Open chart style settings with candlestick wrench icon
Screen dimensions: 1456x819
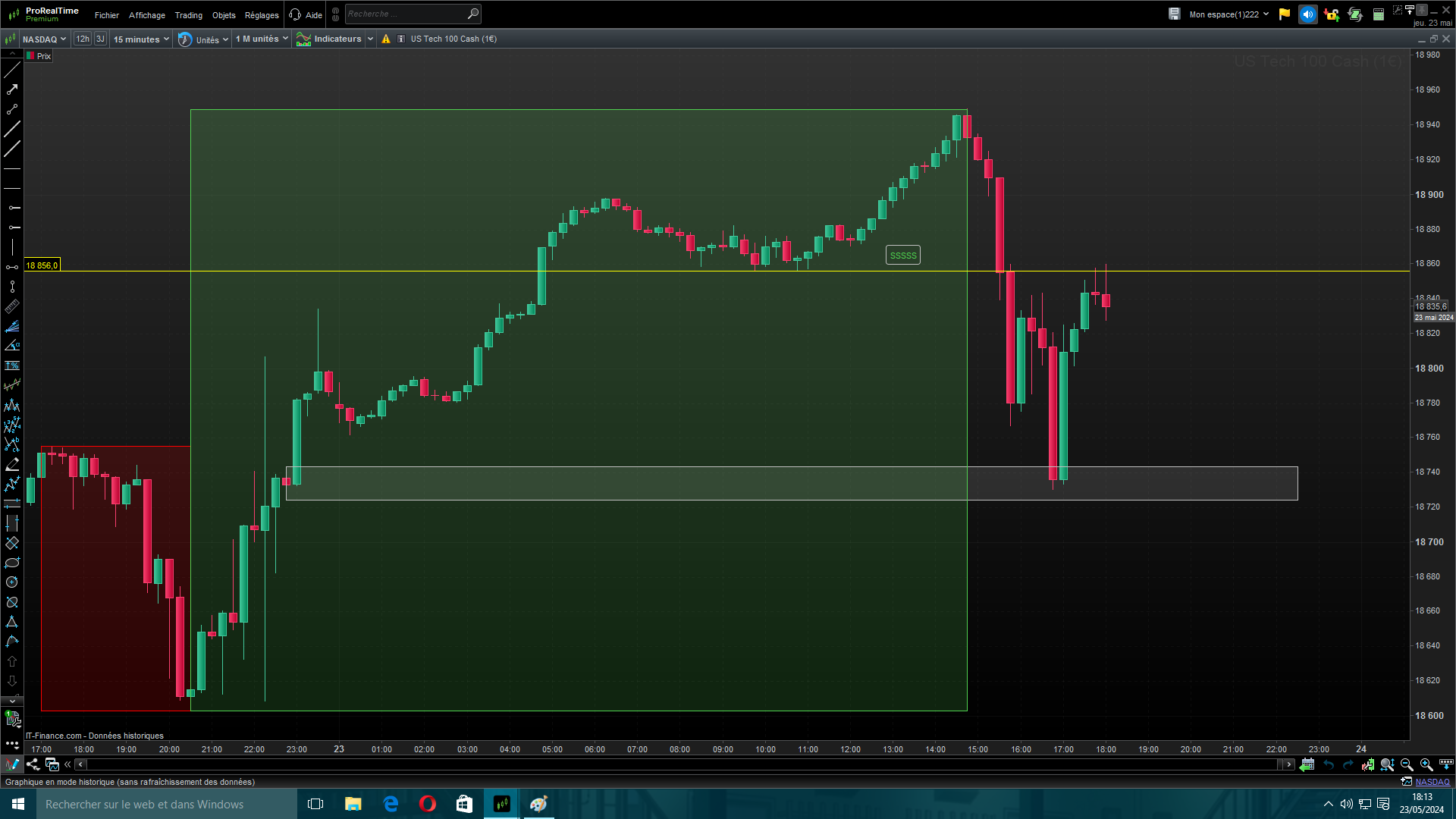1368,764
